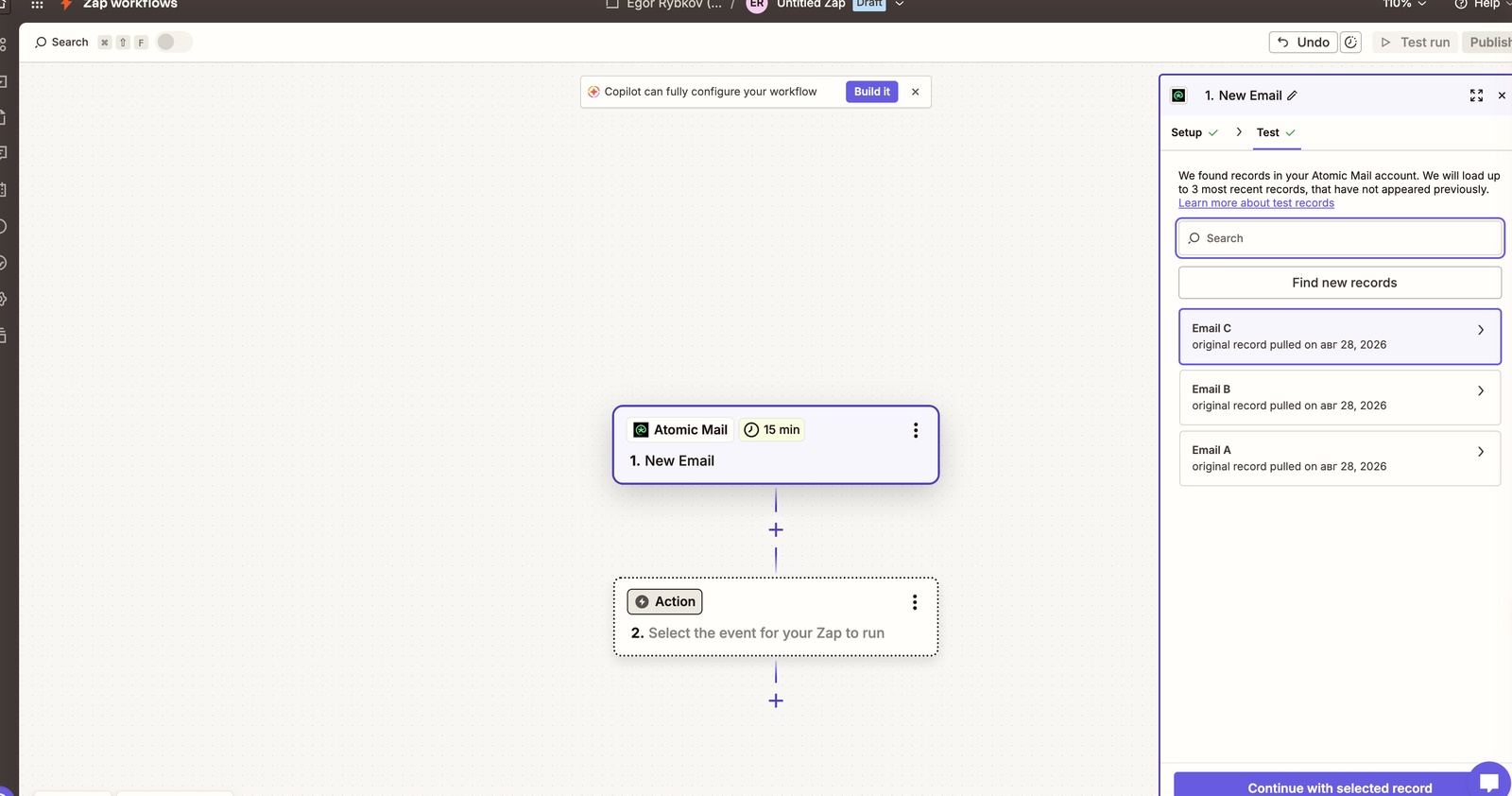
Task: Open the chat support bubble
Action: (1489, 781)
